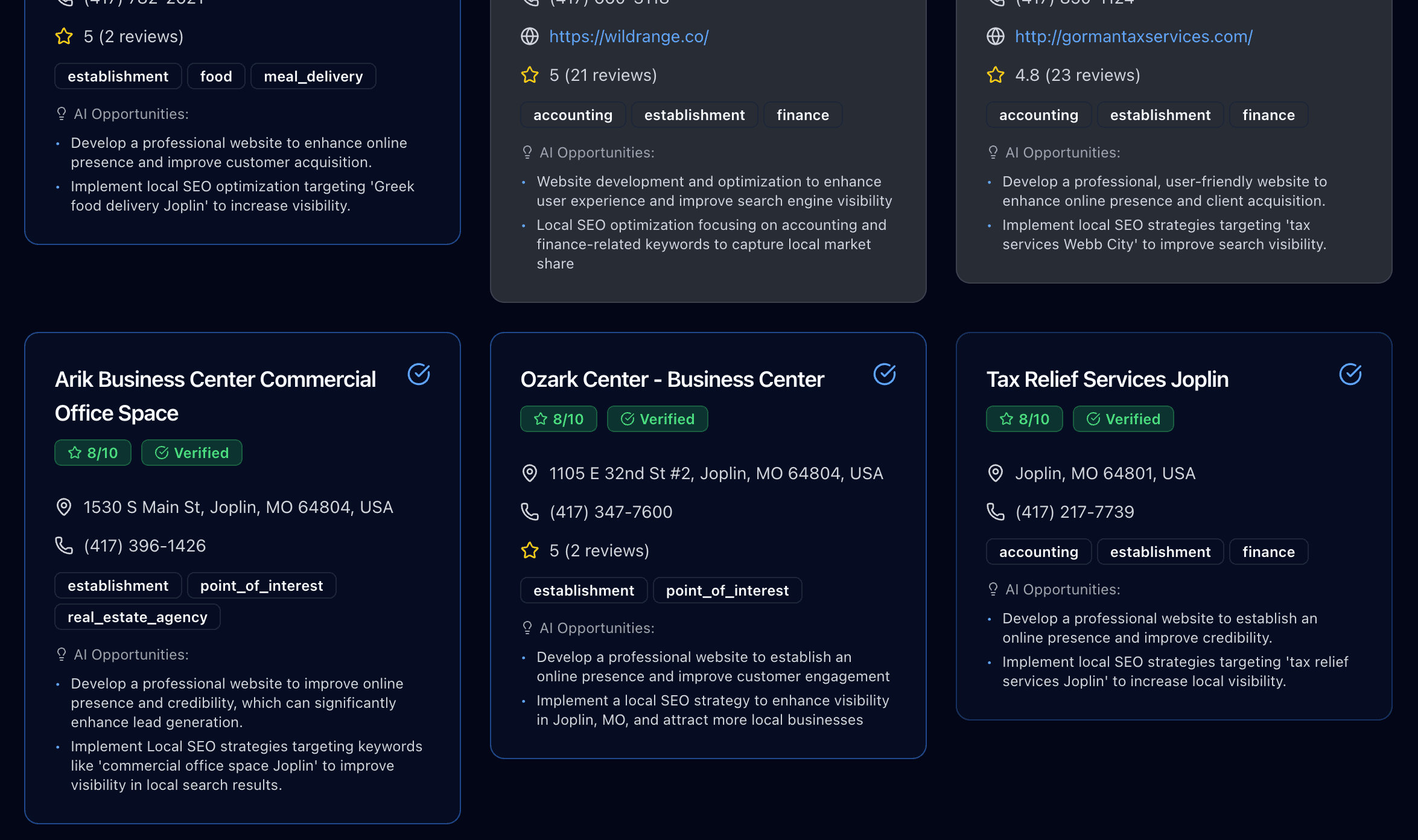Click the Verified badge on Tax Relief Services Joplin
This screenshot has height=840, width=1418.
[1123, 419]
